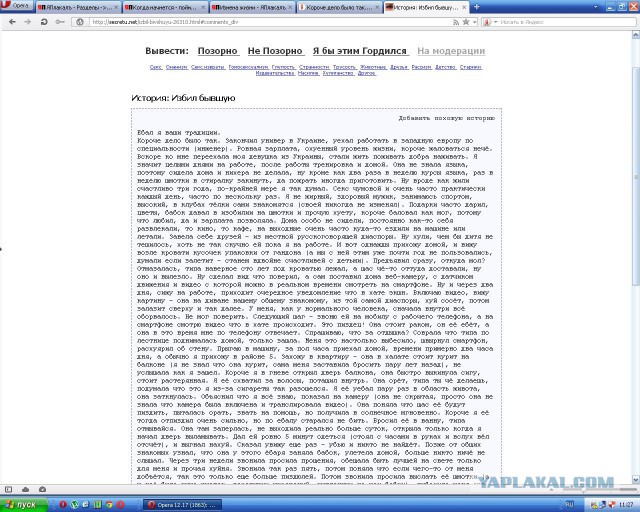This screenshot has width=640, height=512.
Task: Open site info globe badge in address bar
Action: 80,22
